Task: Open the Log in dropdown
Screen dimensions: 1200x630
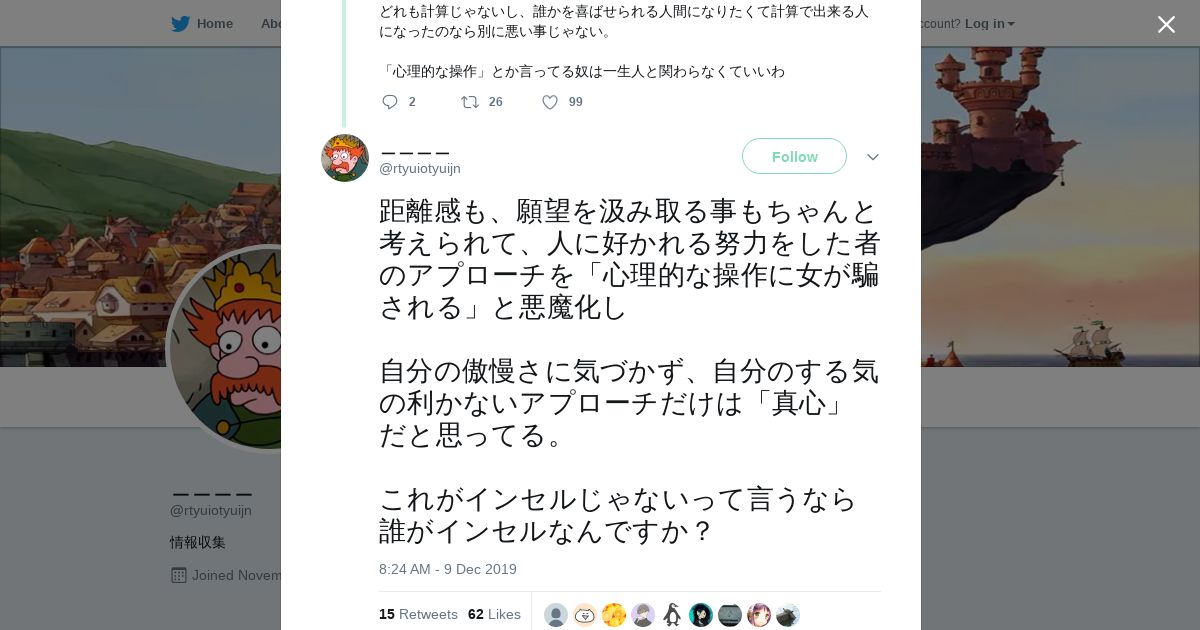Action: tap(989, 24)
